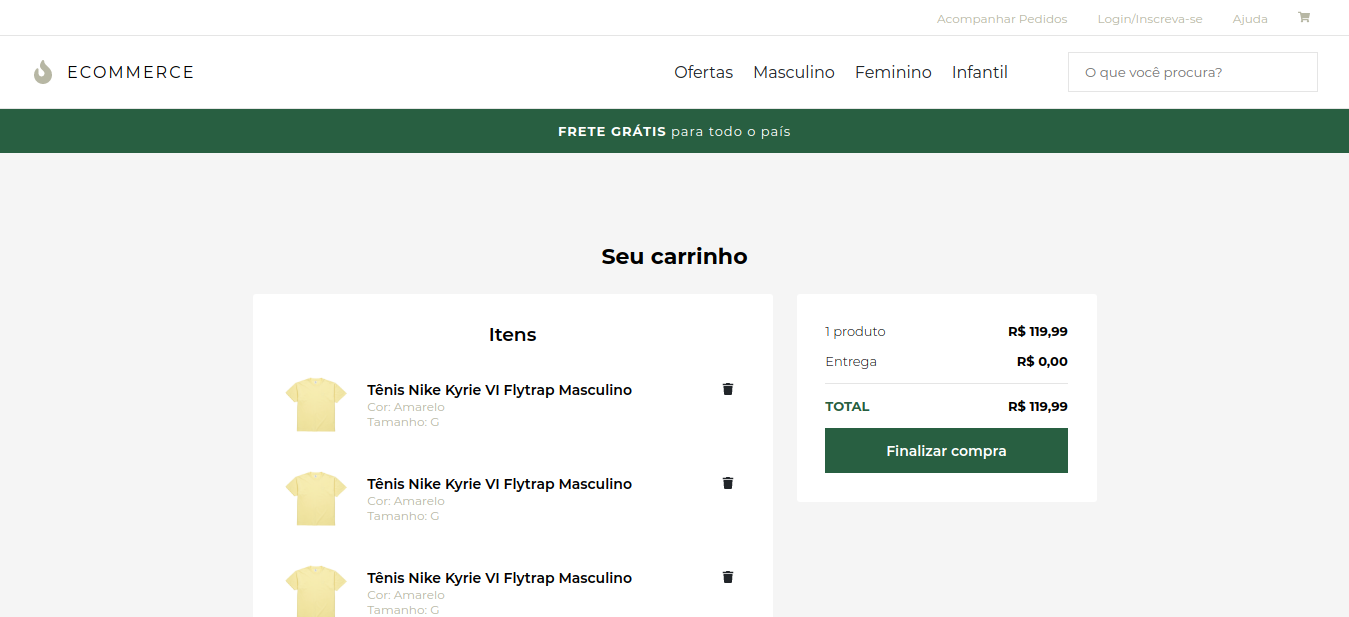Open the first item's yellow shirt thumbnail
This screenshot has height=617, width=1349.
click(x=316, y=405)
